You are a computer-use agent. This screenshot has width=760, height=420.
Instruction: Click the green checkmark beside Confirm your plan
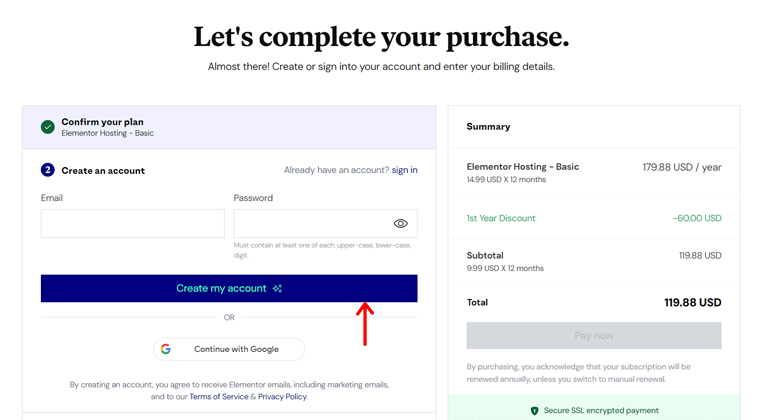tap(48, 127)
